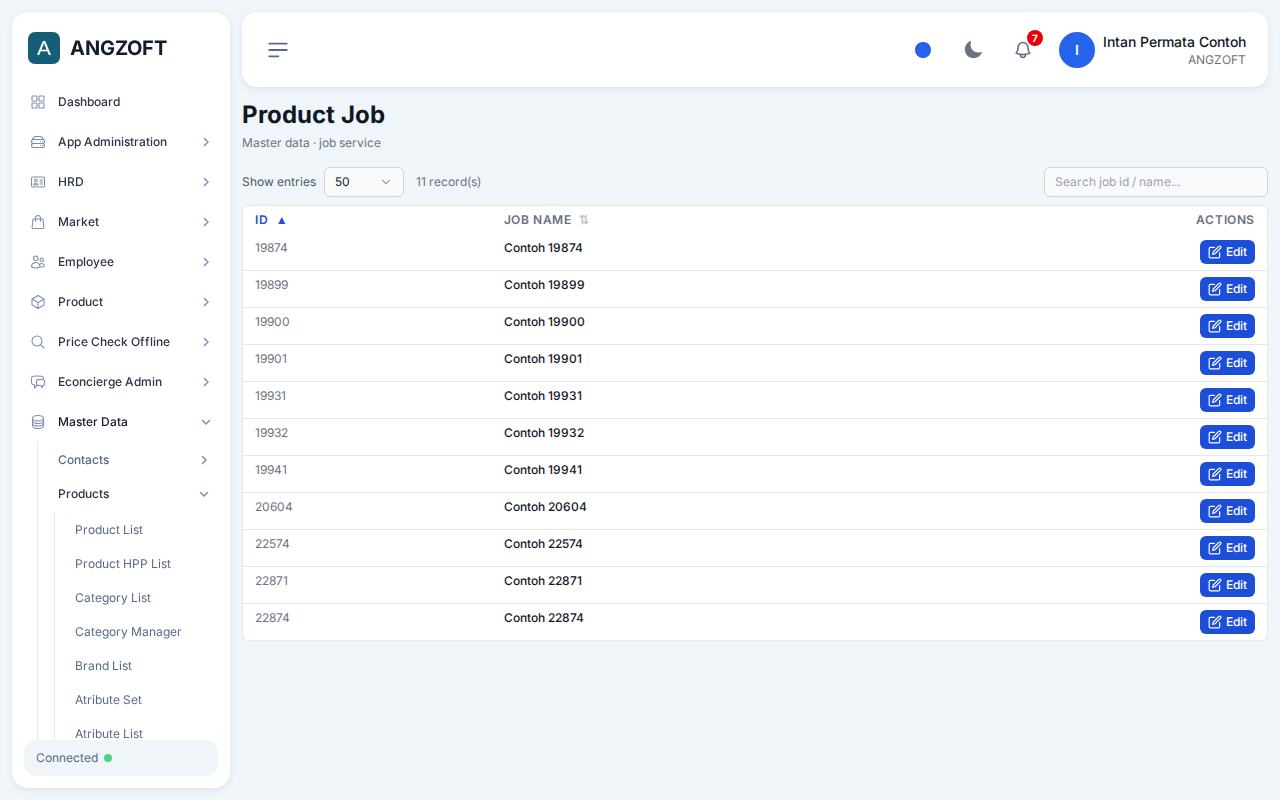Open the Show entries dropdown
1280x800 pixels.
pos(364,182)
